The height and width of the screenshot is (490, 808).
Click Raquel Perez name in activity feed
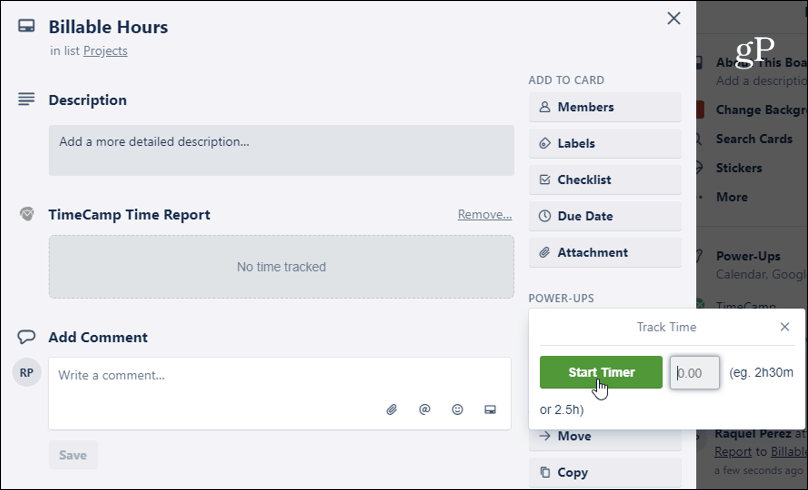pos(752,434)
